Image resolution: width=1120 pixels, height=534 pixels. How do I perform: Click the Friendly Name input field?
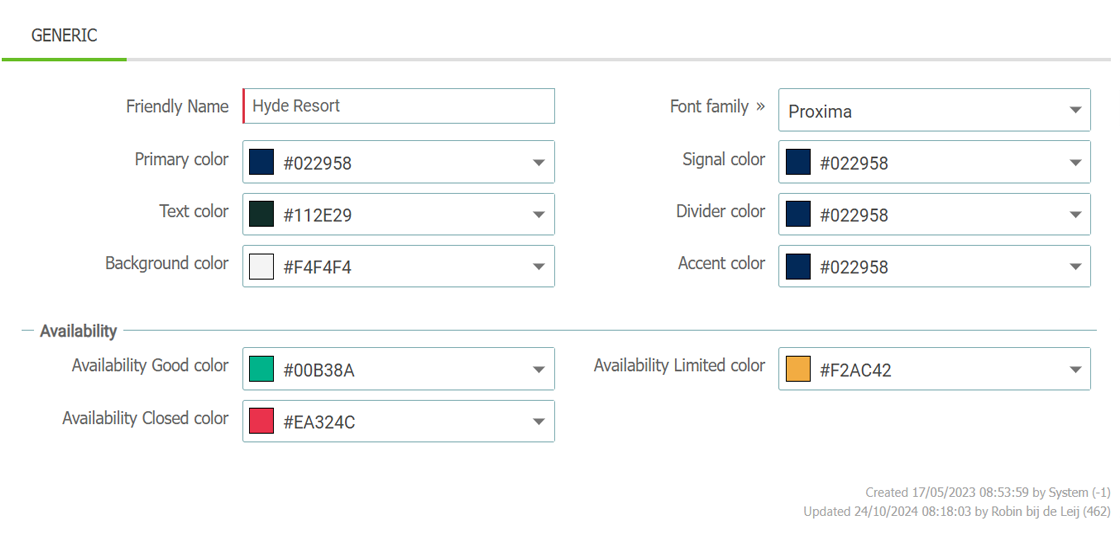[399, 106]
